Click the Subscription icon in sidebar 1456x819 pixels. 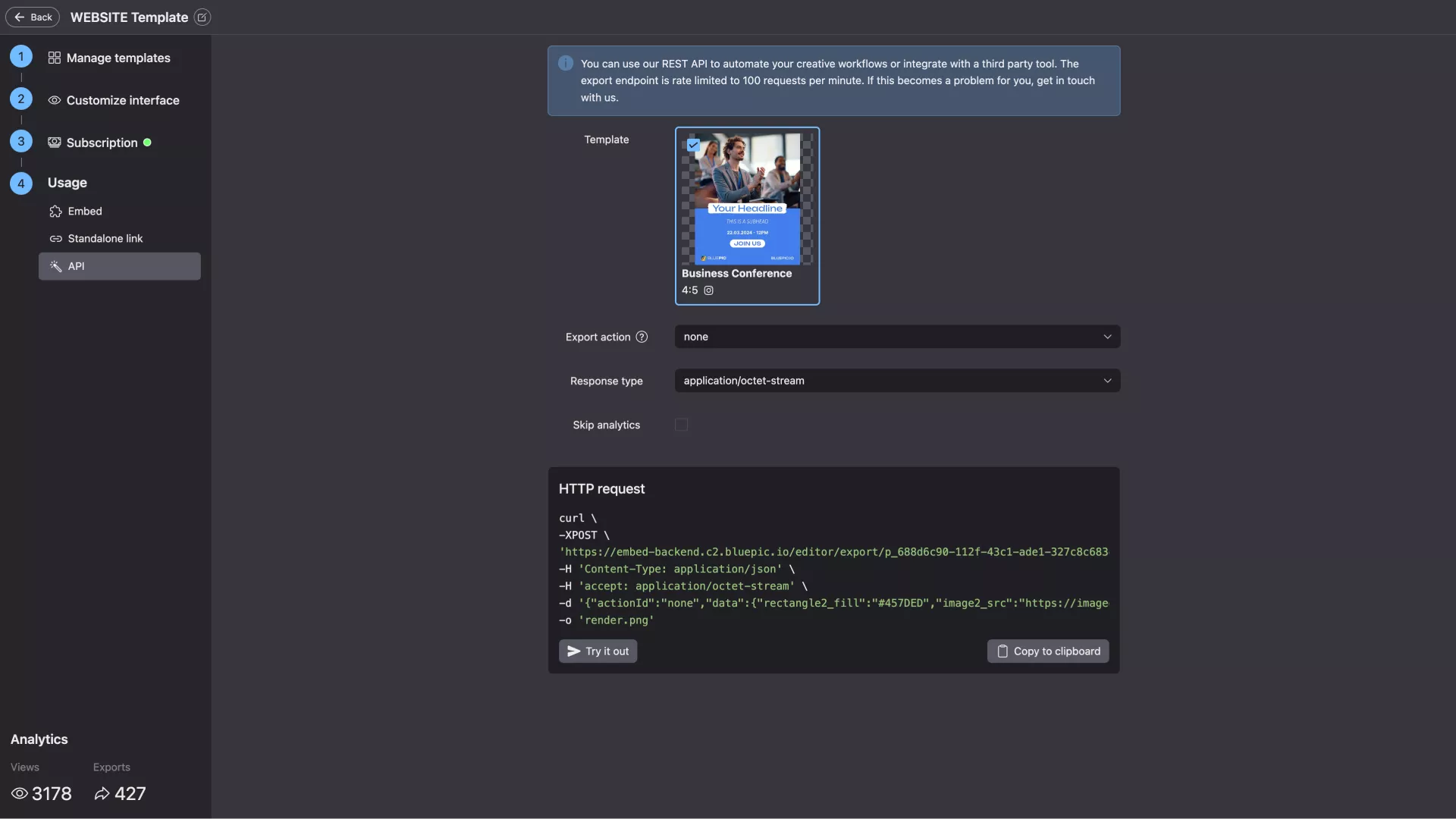point(54,143)
